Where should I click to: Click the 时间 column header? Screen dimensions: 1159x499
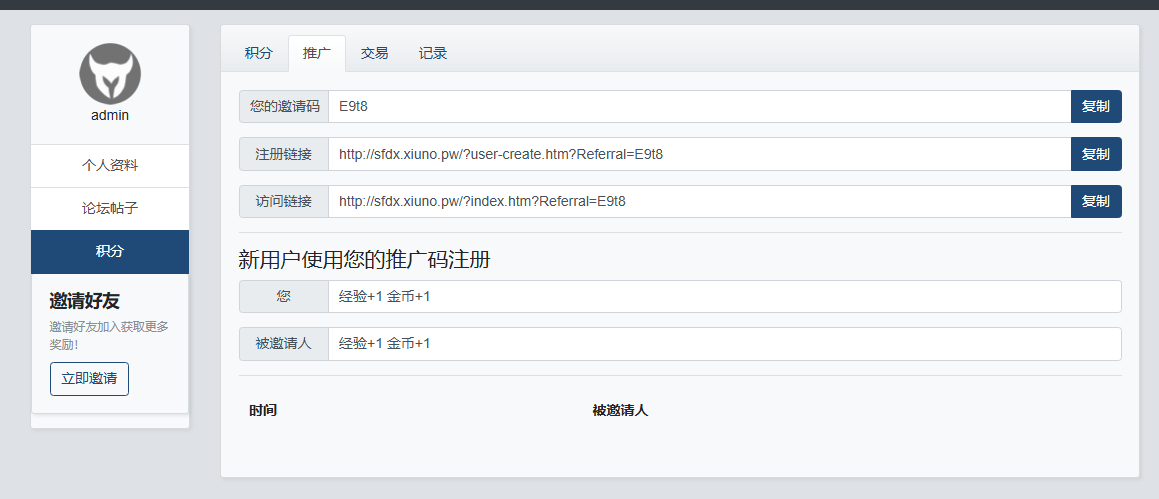tap(263, 410)
